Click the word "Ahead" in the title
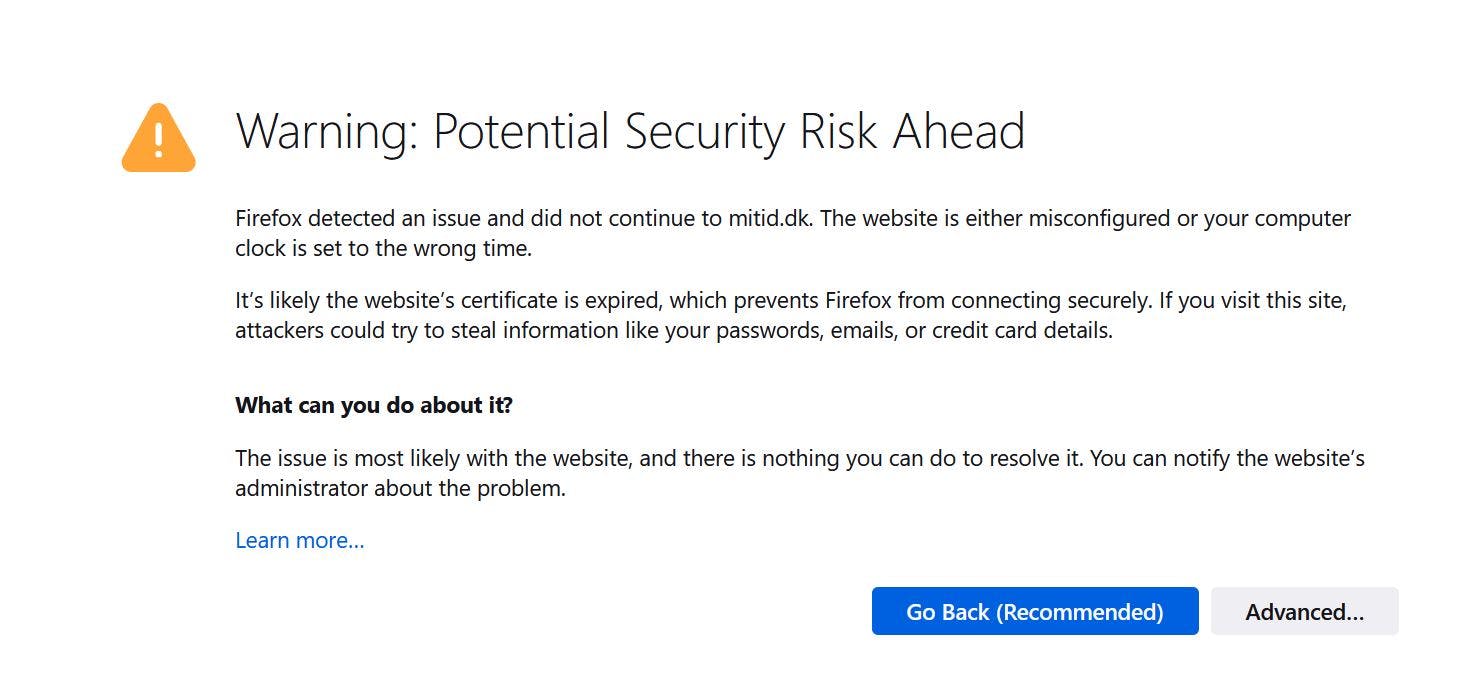Viewport: 1476px width, 697px height. pos(959,132)
